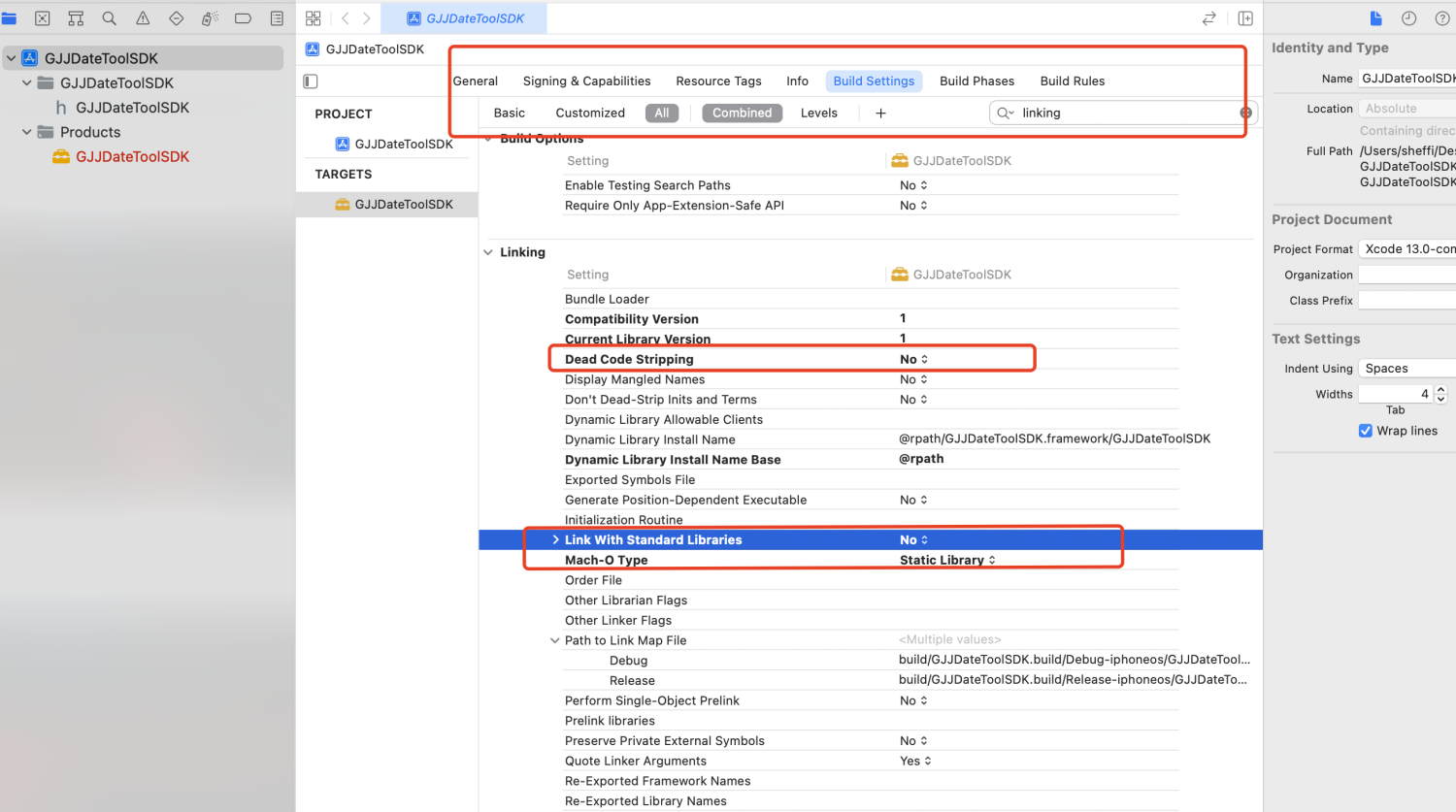1456x812 pixels.
Task: Show the File inspector
Action: click(1375, 18)
